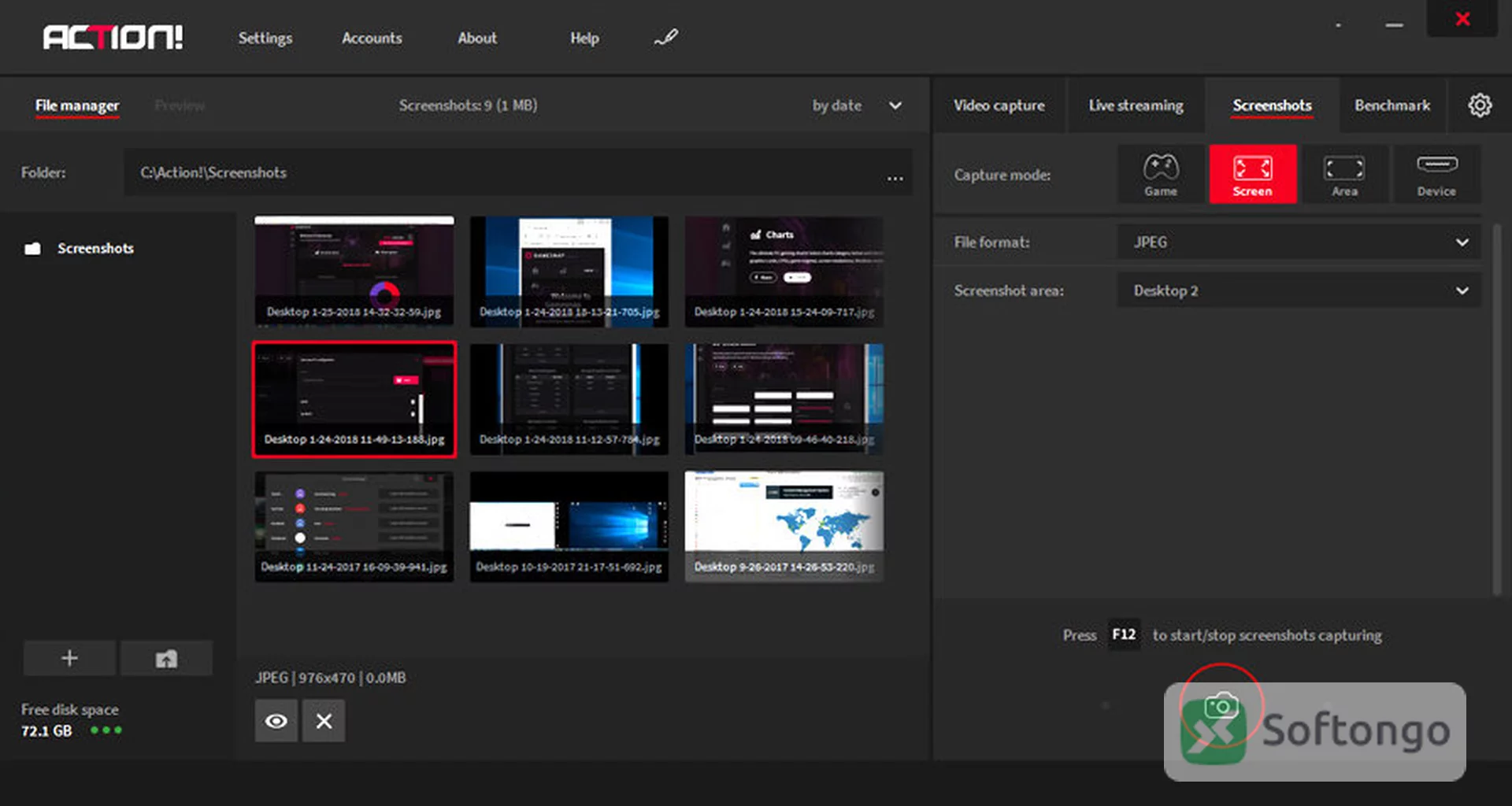The height and width of the screenshot is (806, 1512).
Task: Add new folder with plus button
Action: 69,658
